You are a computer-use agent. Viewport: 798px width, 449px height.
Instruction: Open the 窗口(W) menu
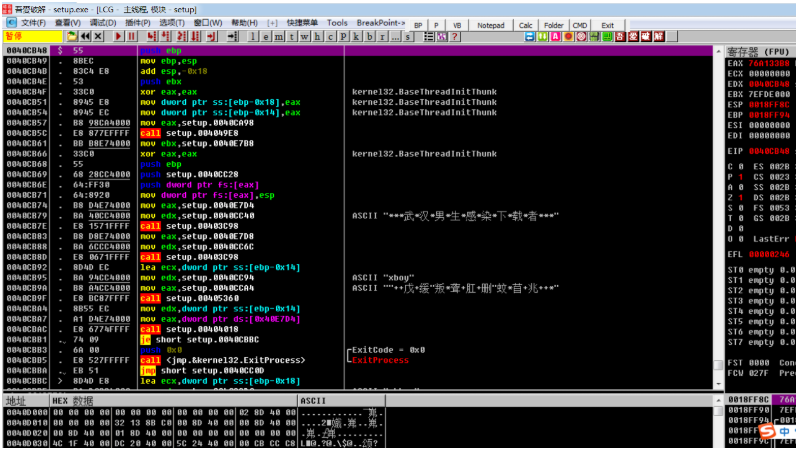click(x=208, y=23)
